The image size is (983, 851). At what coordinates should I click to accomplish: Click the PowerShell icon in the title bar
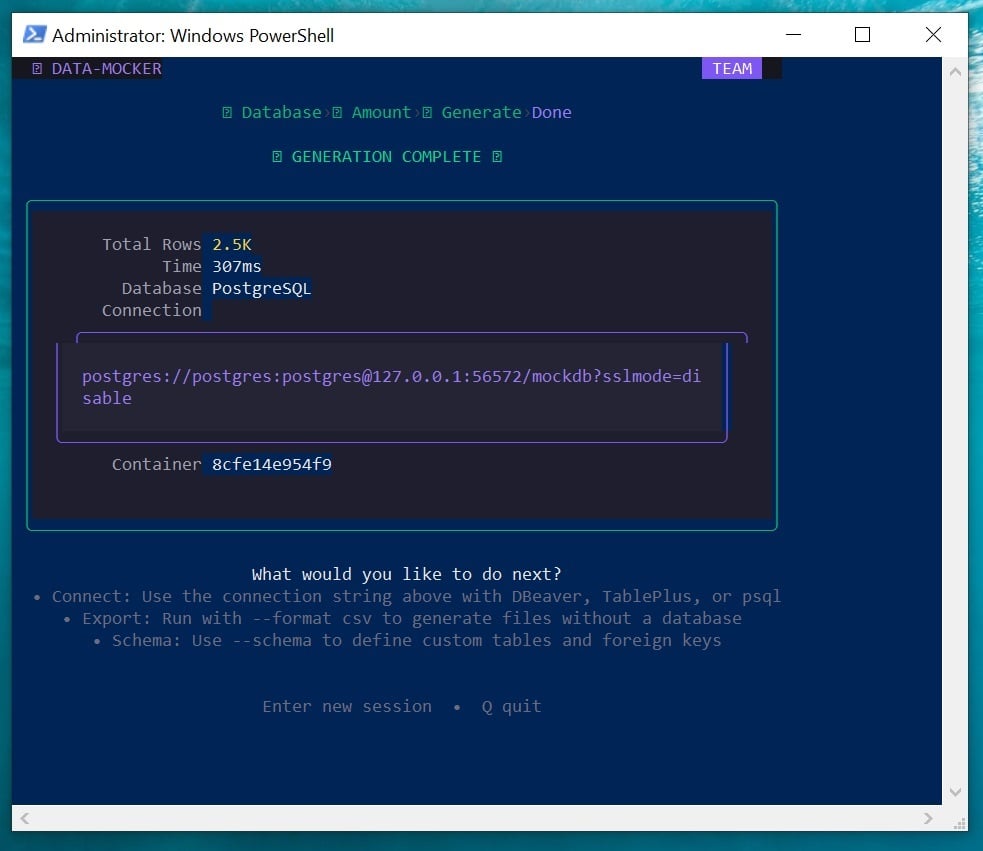pyautogui.click(x=34, y=34)
